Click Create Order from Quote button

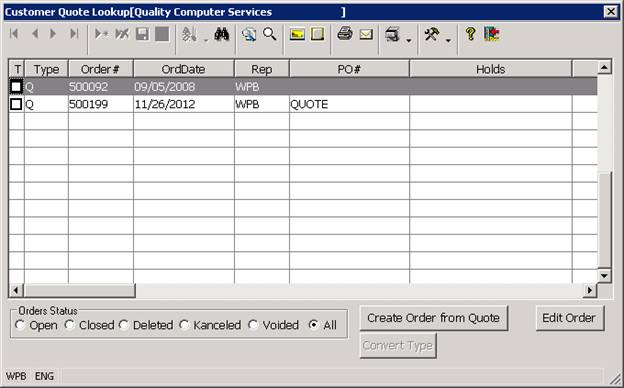pyautogui.click(x=434, y=318)
